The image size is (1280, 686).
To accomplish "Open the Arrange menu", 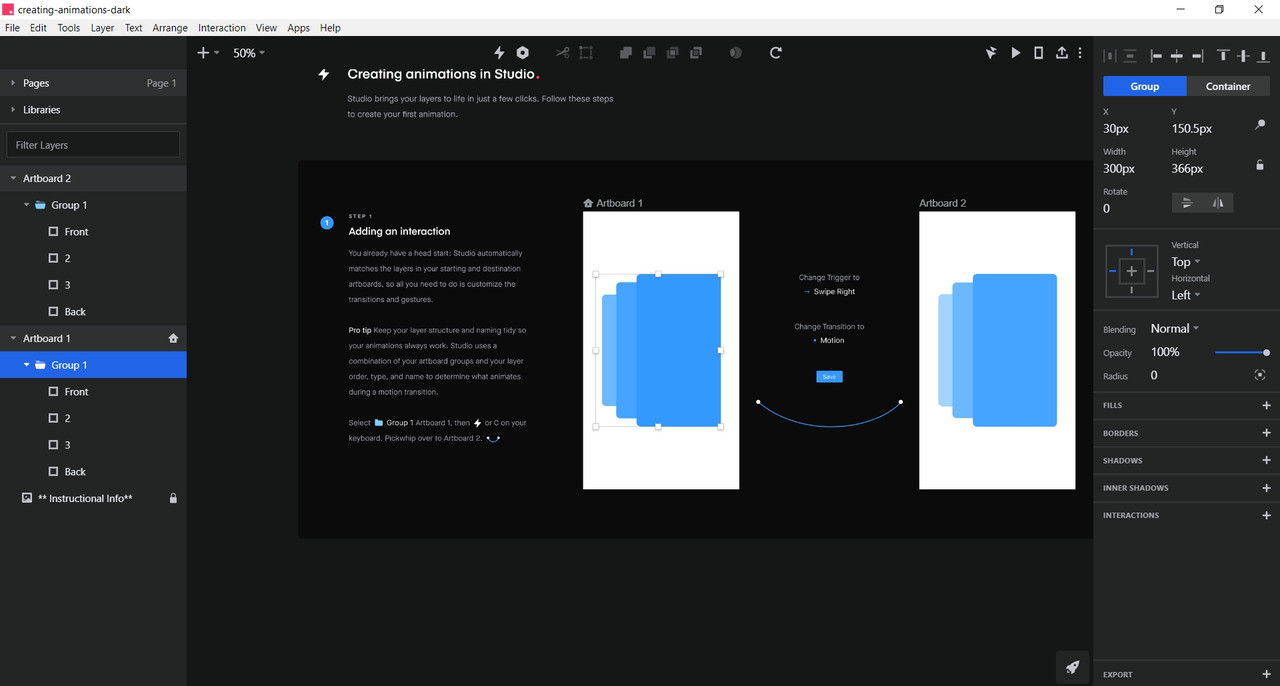I will click(170, 28).
